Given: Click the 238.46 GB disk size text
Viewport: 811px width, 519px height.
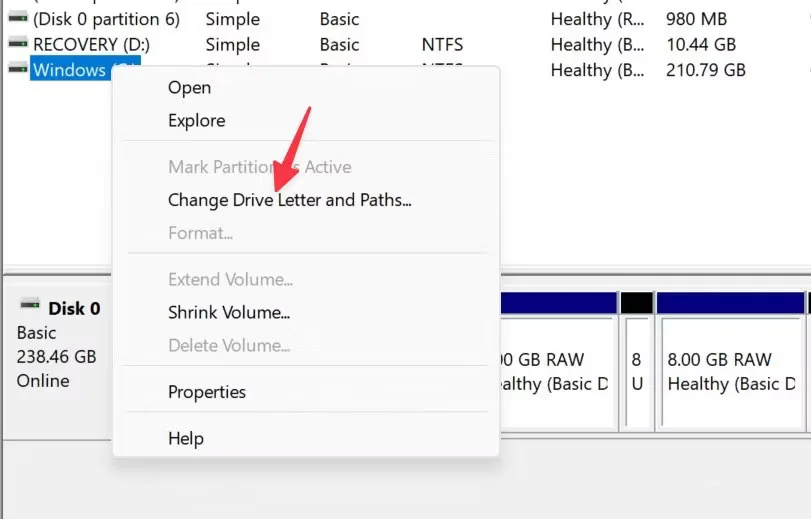Looking at the screenshot, I should click(x=56, y=357).
